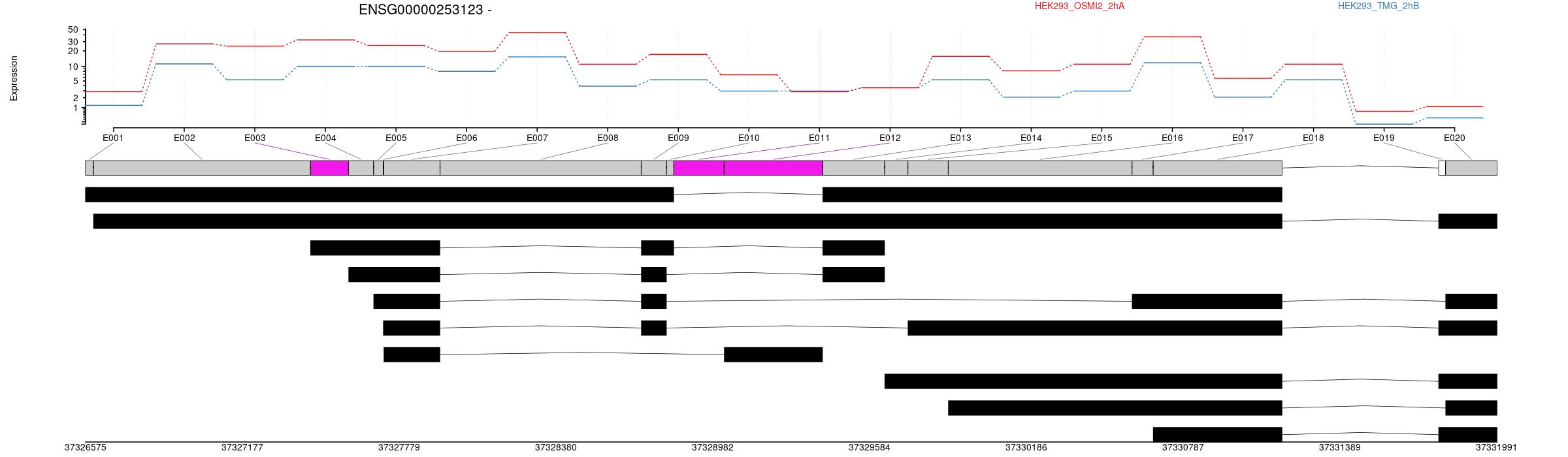Image resolution: width=1568 pixels, height=457 pixels.
Task: Click exon label E019
Action: click(x=1384, y=138)
